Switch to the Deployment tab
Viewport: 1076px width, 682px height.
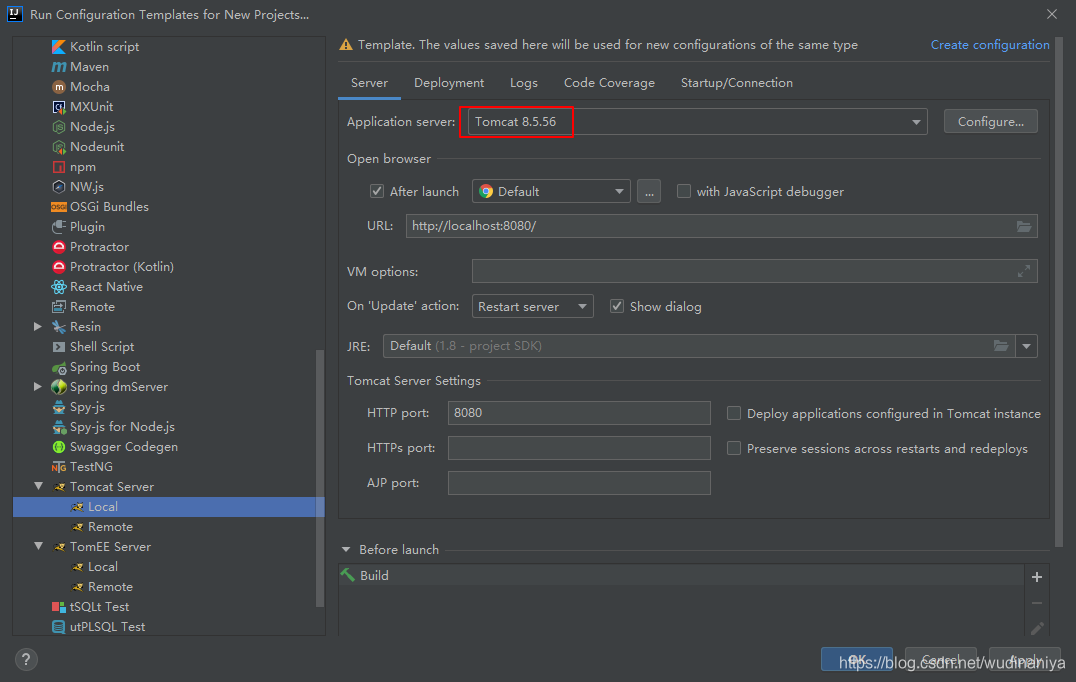(x=449, y=83)
